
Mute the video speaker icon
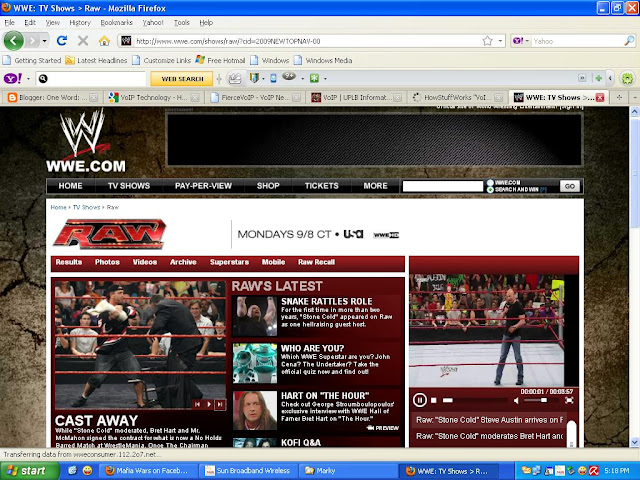[516, 400]
